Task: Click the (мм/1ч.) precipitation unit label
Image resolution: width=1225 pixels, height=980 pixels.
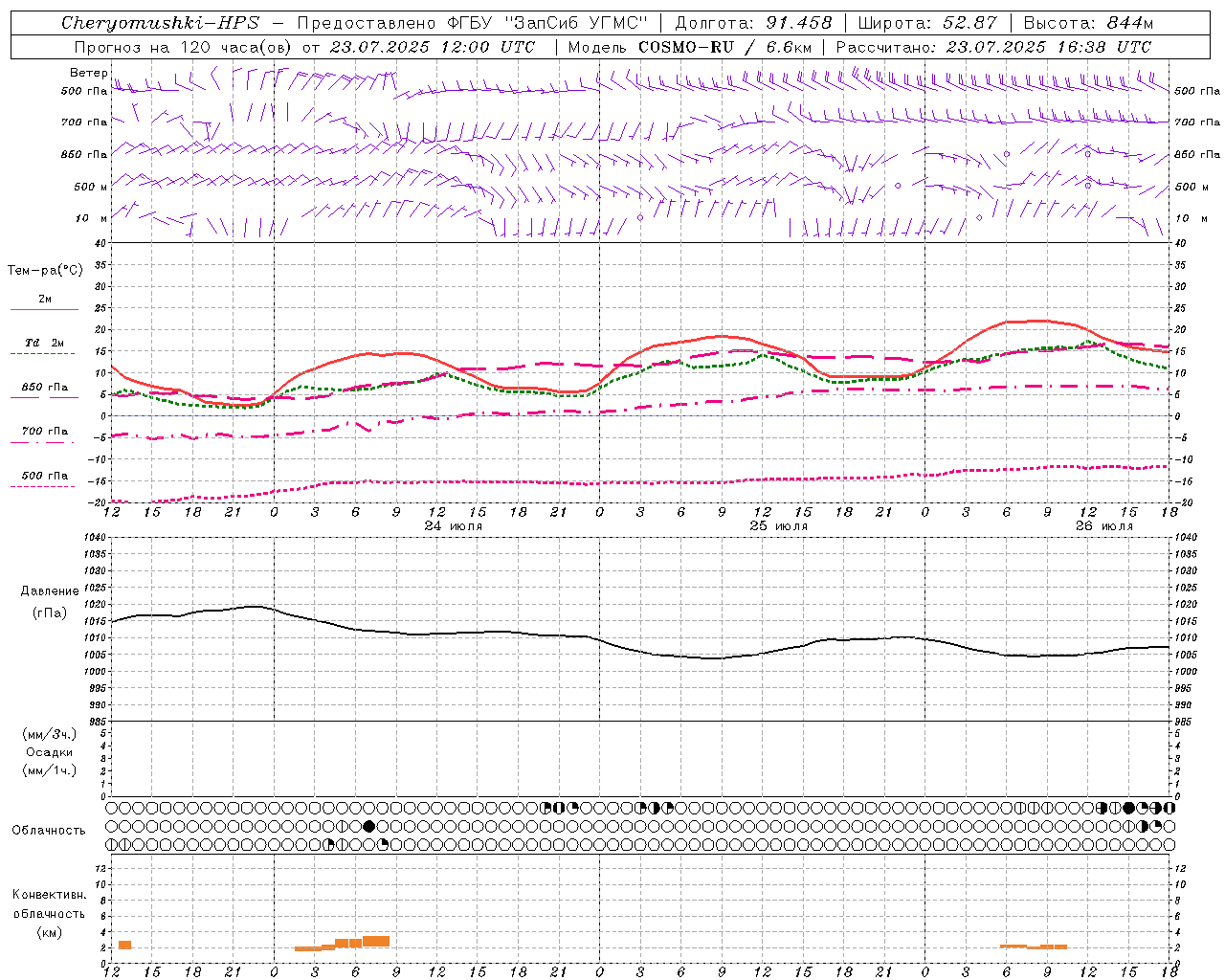Action: (50, 770)
